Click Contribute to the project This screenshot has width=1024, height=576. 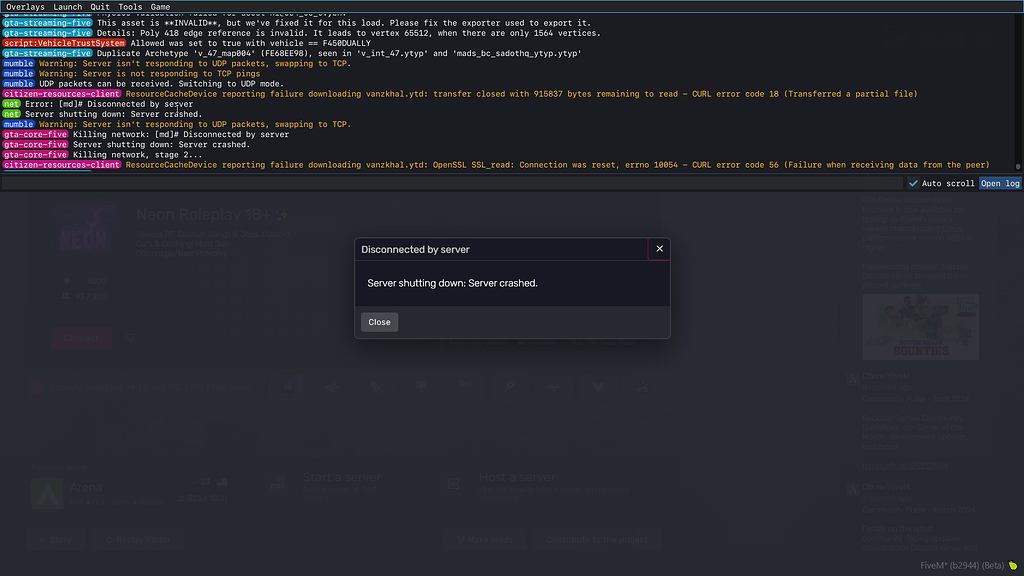pos(597,538)
